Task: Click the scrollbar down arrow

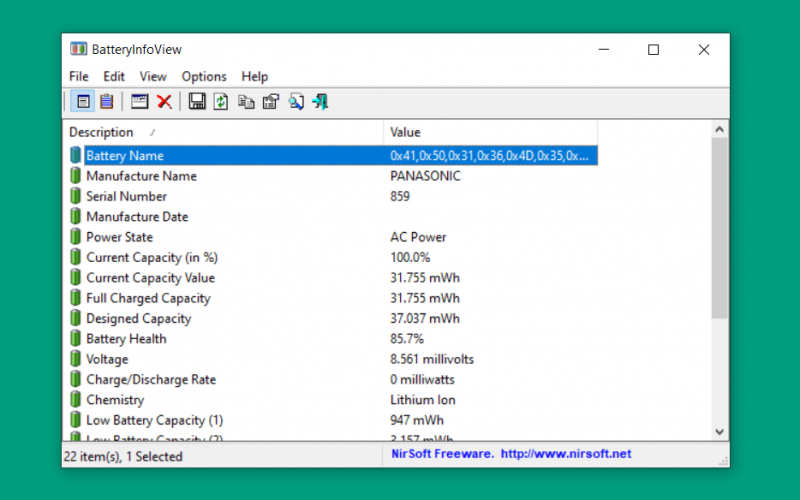Action: pos(719,432)
